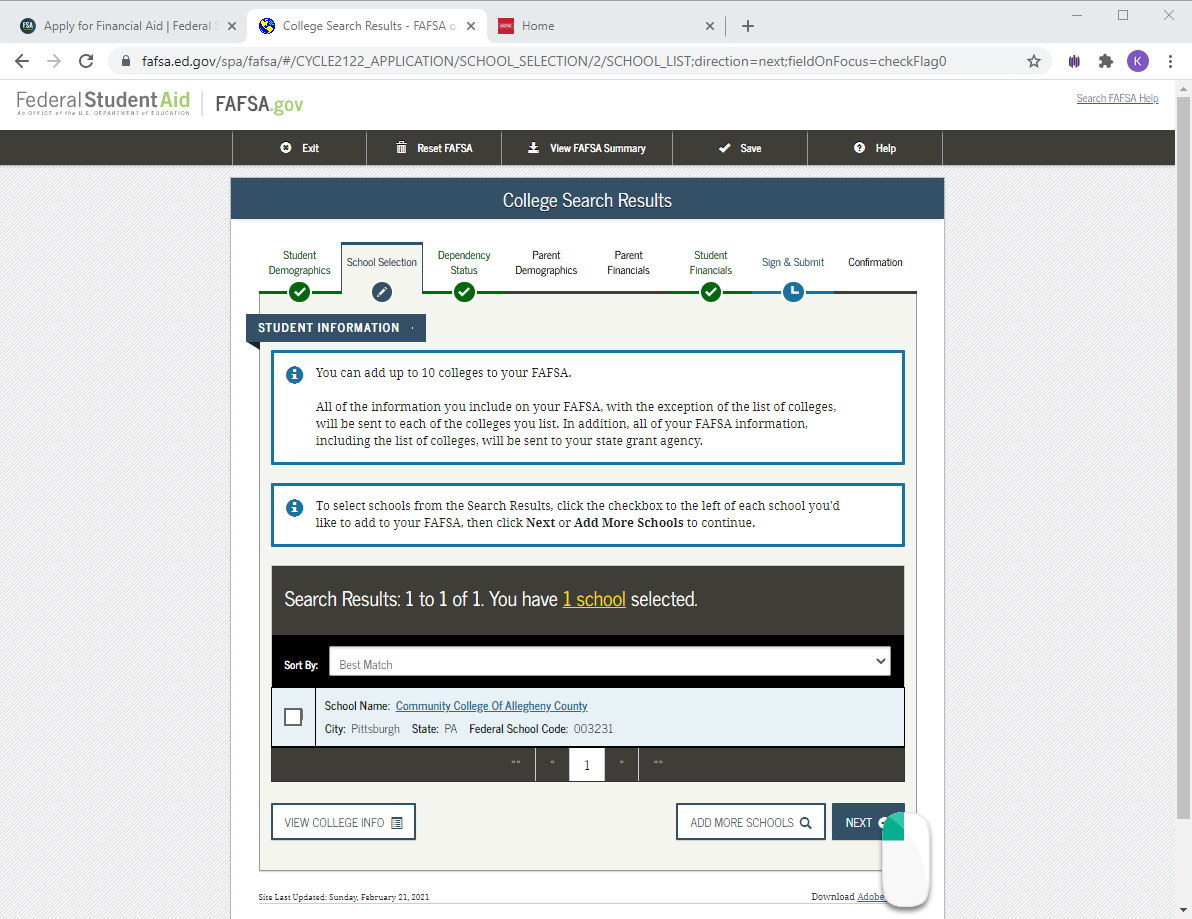The image size is (1192, 919).
Task: Open the 1 school selected link
Action: [x=594, y=599]
